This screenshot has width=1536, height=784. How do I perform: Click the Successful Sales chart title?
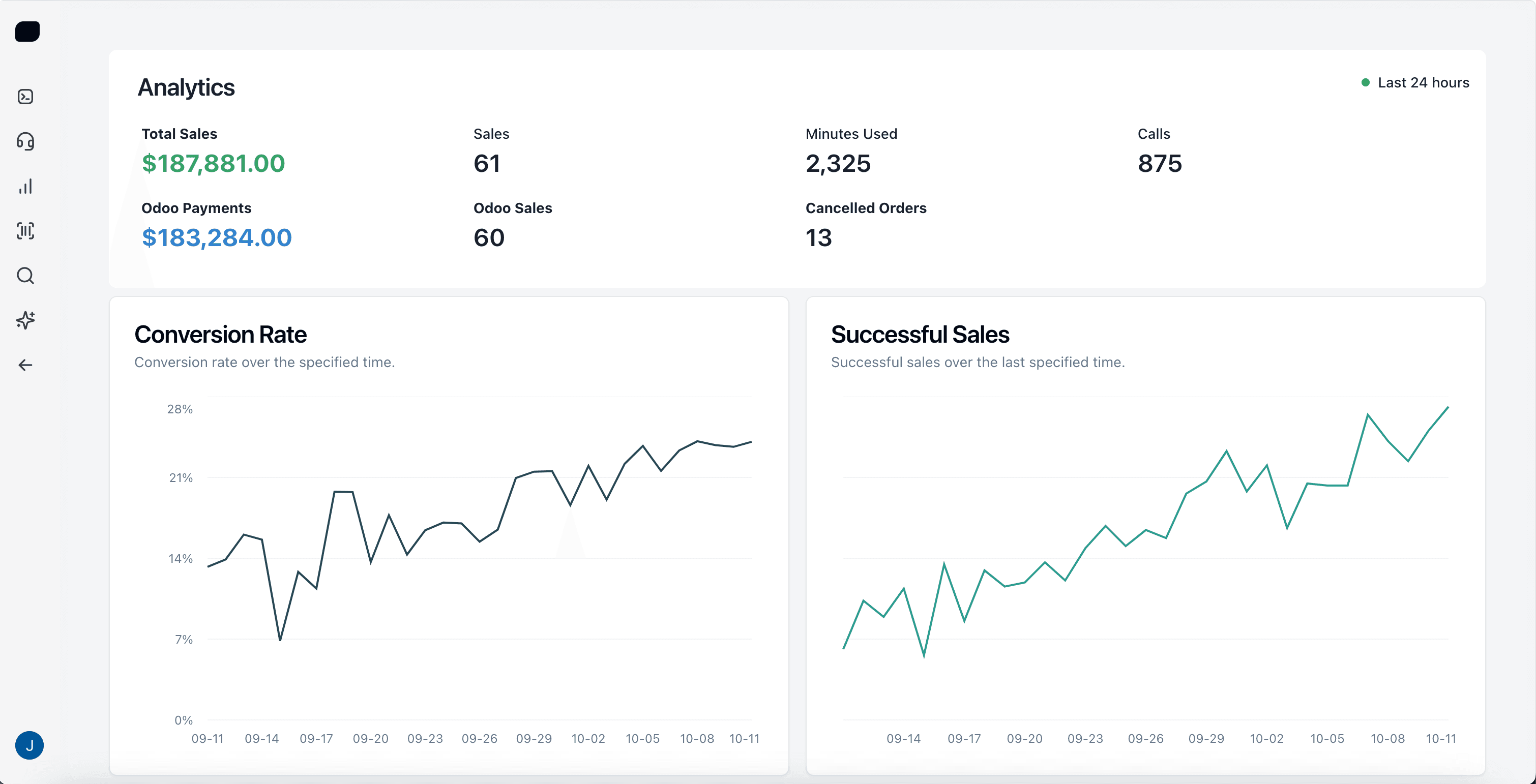[920, 335]
